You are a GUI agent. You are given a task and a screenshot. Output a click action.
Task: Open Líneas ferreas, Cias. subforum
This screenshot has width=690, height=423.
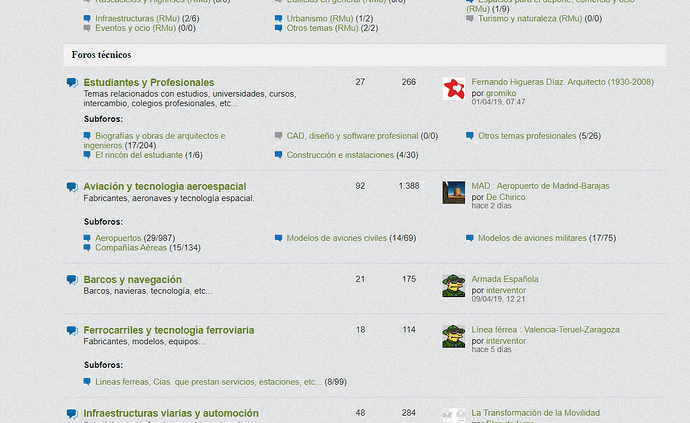click(x=208, y=381)
